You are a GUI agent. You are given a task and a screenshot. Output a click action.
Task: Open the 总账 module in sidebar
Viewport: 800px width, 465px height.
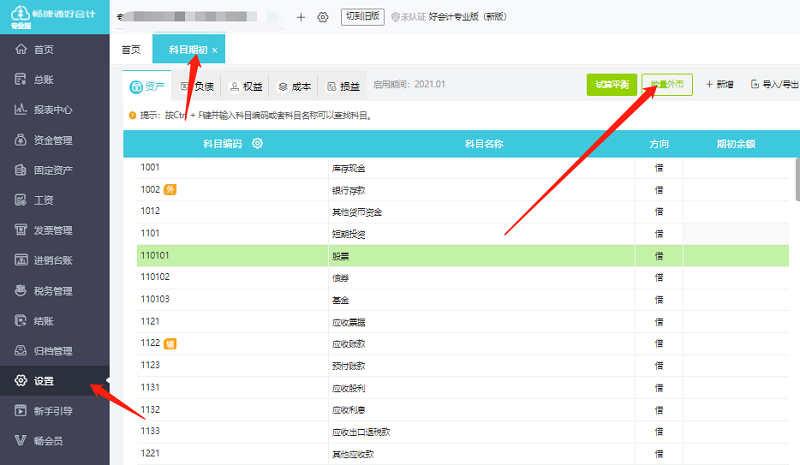pos(55,80)
